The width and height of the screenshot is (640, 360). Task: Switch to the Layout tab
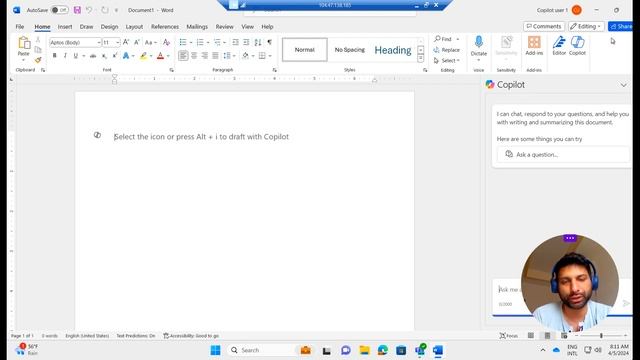coord(134,27)
